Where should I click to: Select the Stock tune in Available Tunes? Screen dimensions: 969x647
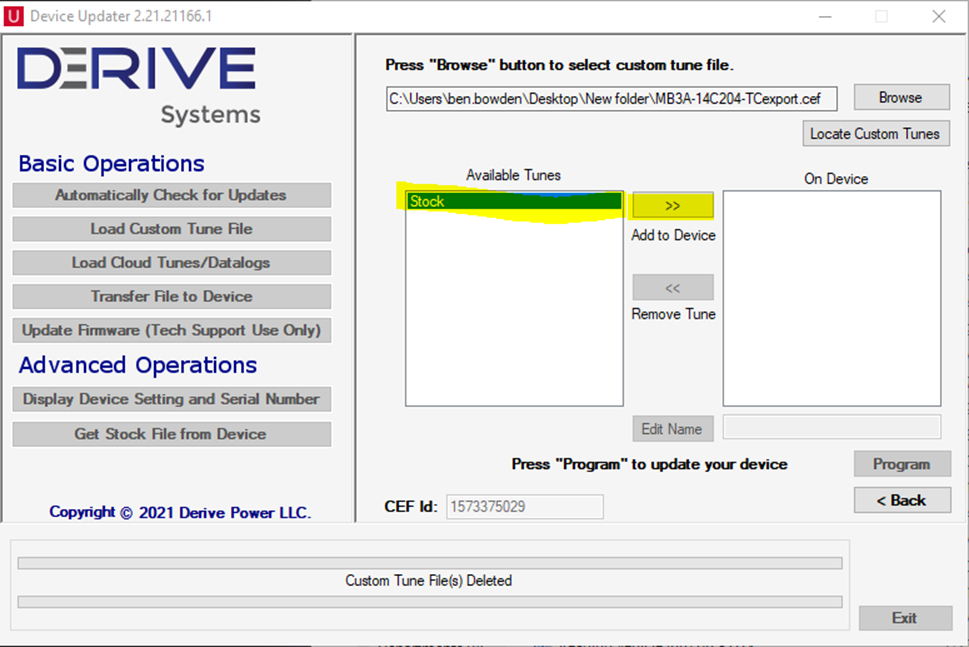[514, 201]
